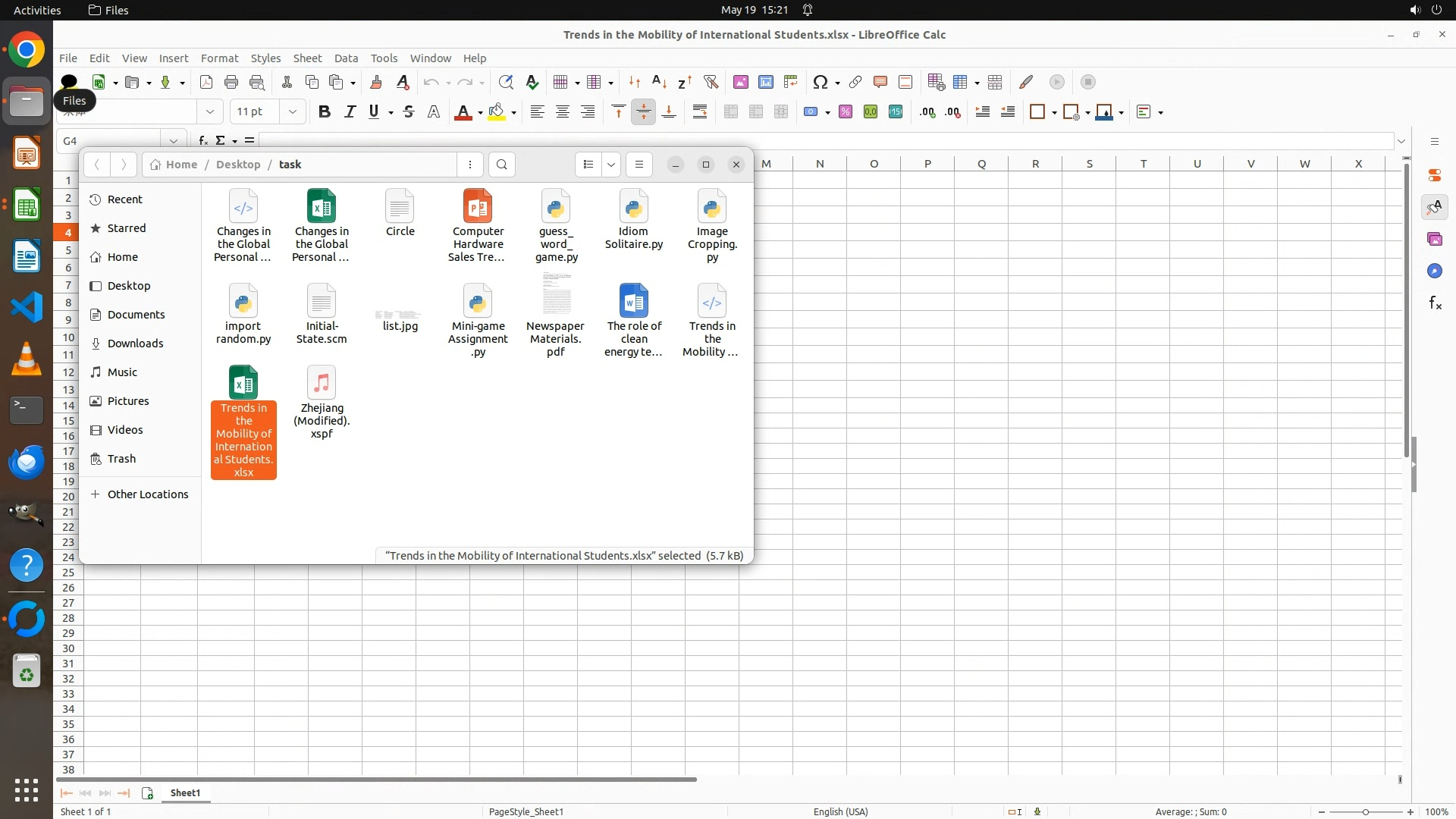This screenshot has width=1456, height=819.
Task: Toggle Bold formatting
Action: (x=325, y=112)
